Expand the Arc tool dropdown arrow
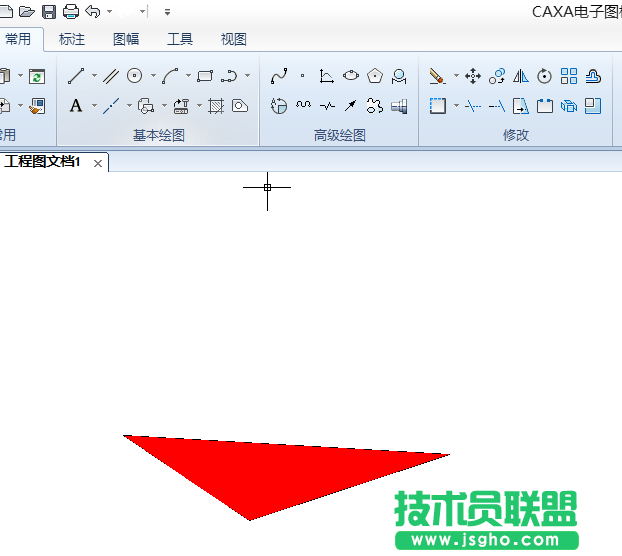The width and height of the screenshot is (622, 556). pyautogui.click(x=188, y=75)
